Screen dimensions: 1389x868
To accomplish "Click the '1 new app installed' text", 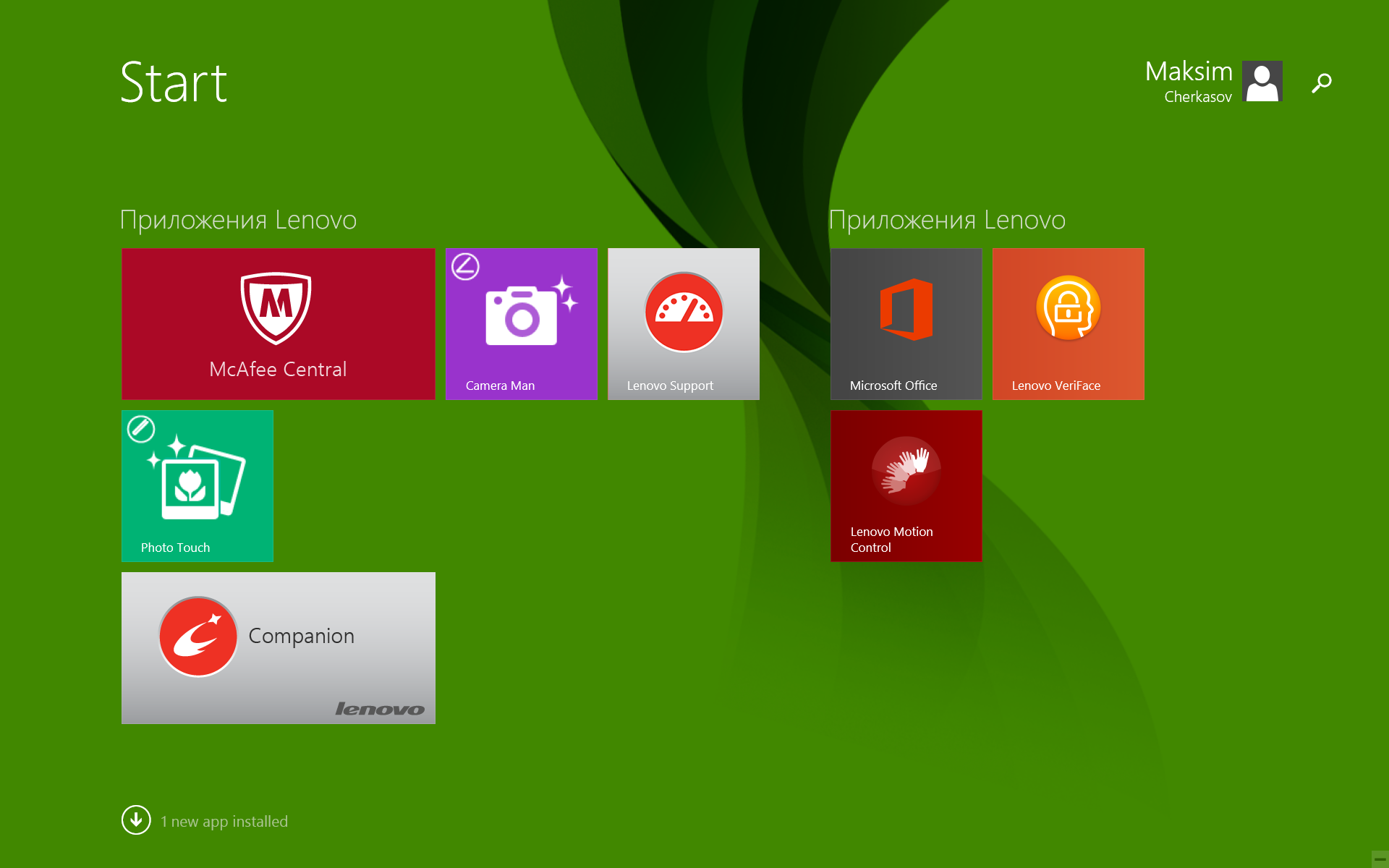I will pyautogui.click(x=224, y=822).
